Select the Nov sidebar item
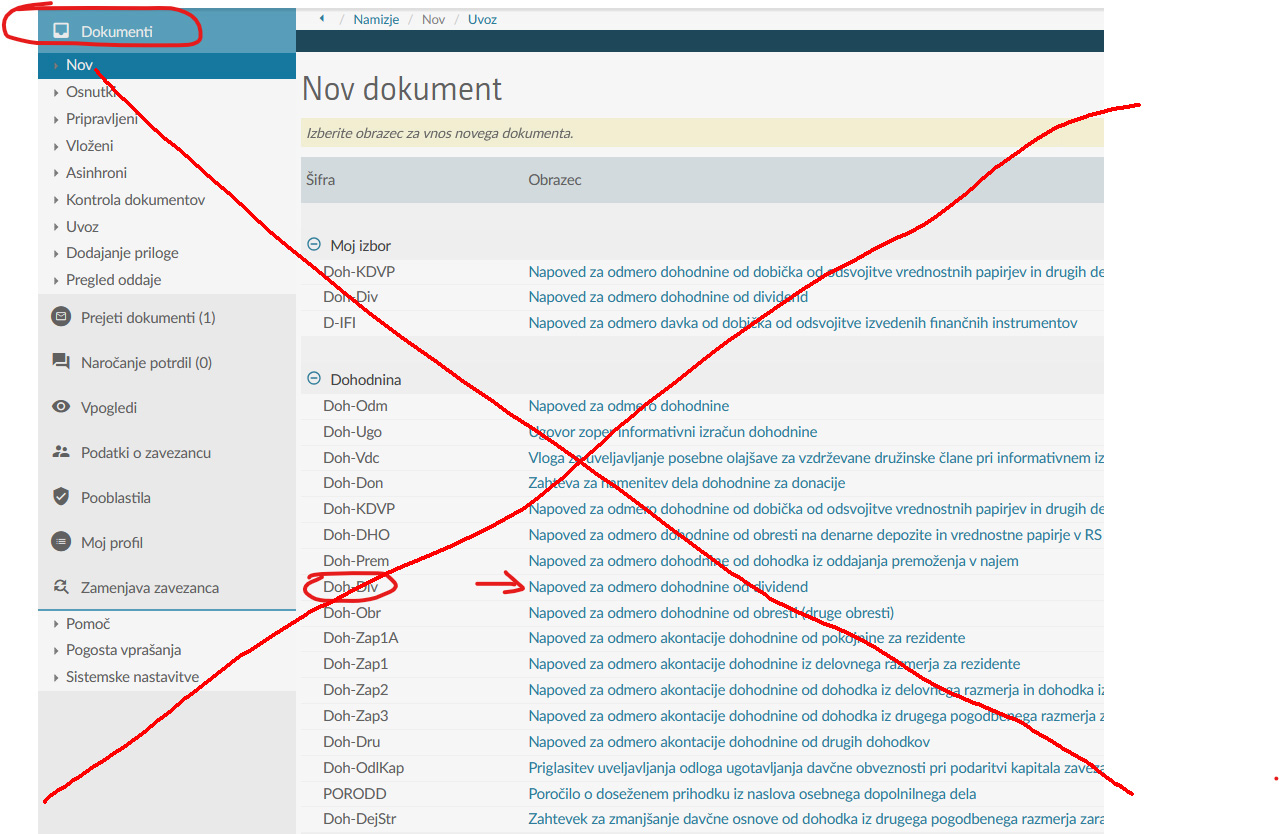This screenshot has width=1279, height=834. 167,65
